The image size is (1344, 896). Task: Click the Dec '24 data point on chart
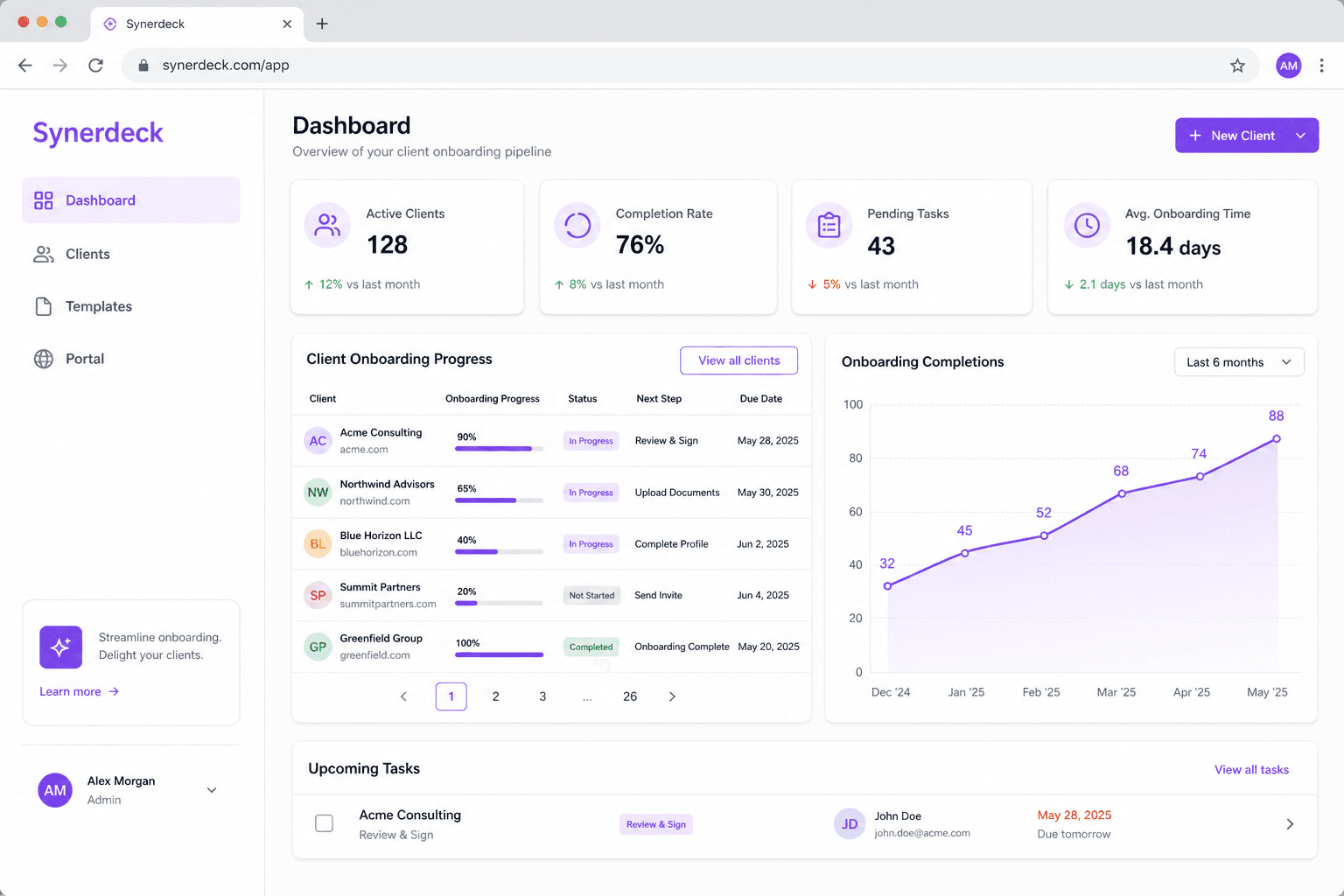coord(888,586)
